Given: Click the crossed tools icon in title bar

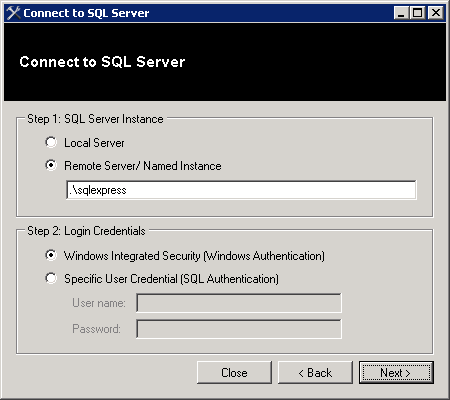Looking at the screenshot, I should pyautogui.click(x=13, y=13).
